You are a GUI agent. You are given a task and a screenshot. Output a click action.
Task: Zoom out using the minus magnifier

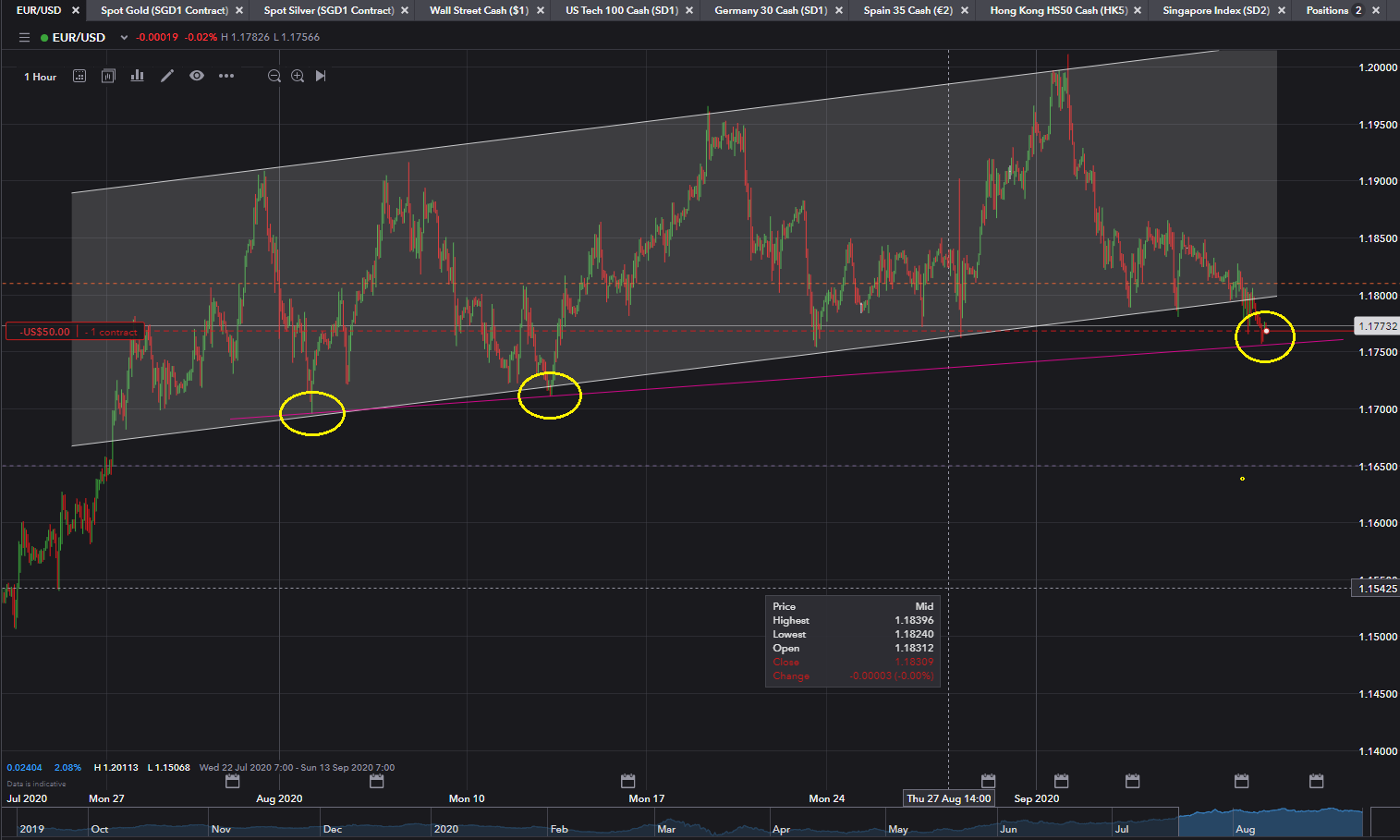274,76
